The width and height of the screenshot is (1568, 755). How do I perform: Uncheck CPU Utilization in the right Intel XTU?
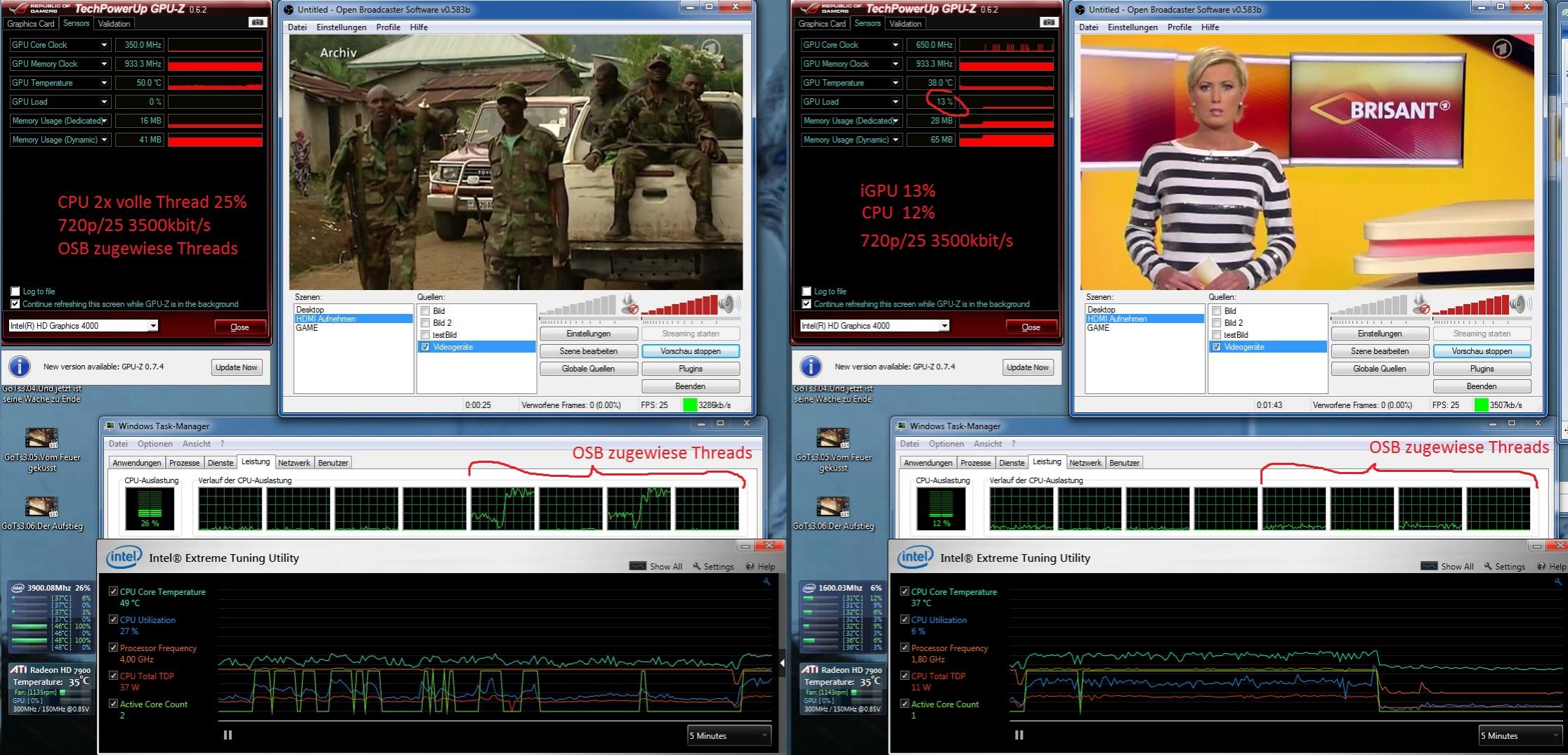pyautogui.click(x=904, y=619)
